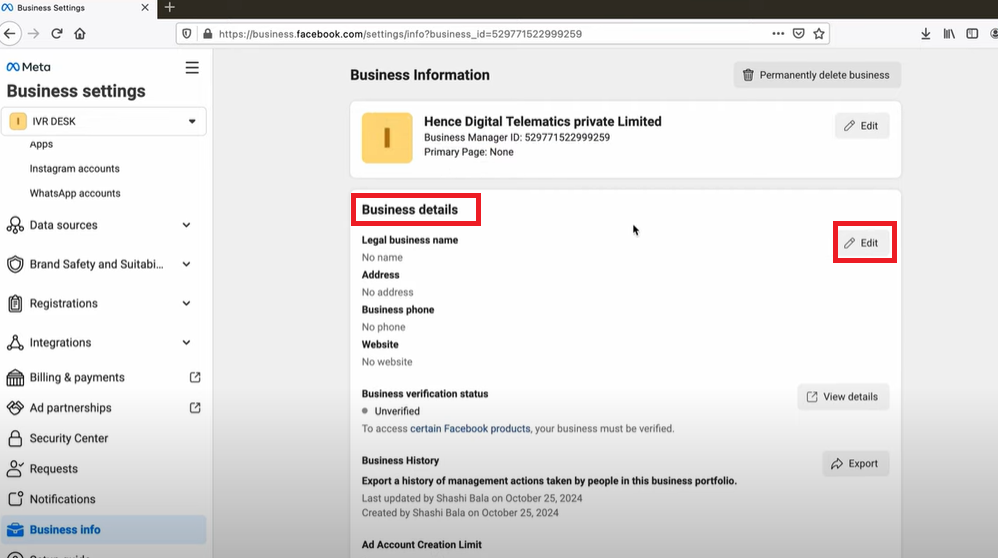Click the View details button

click(x=843, y=397)
